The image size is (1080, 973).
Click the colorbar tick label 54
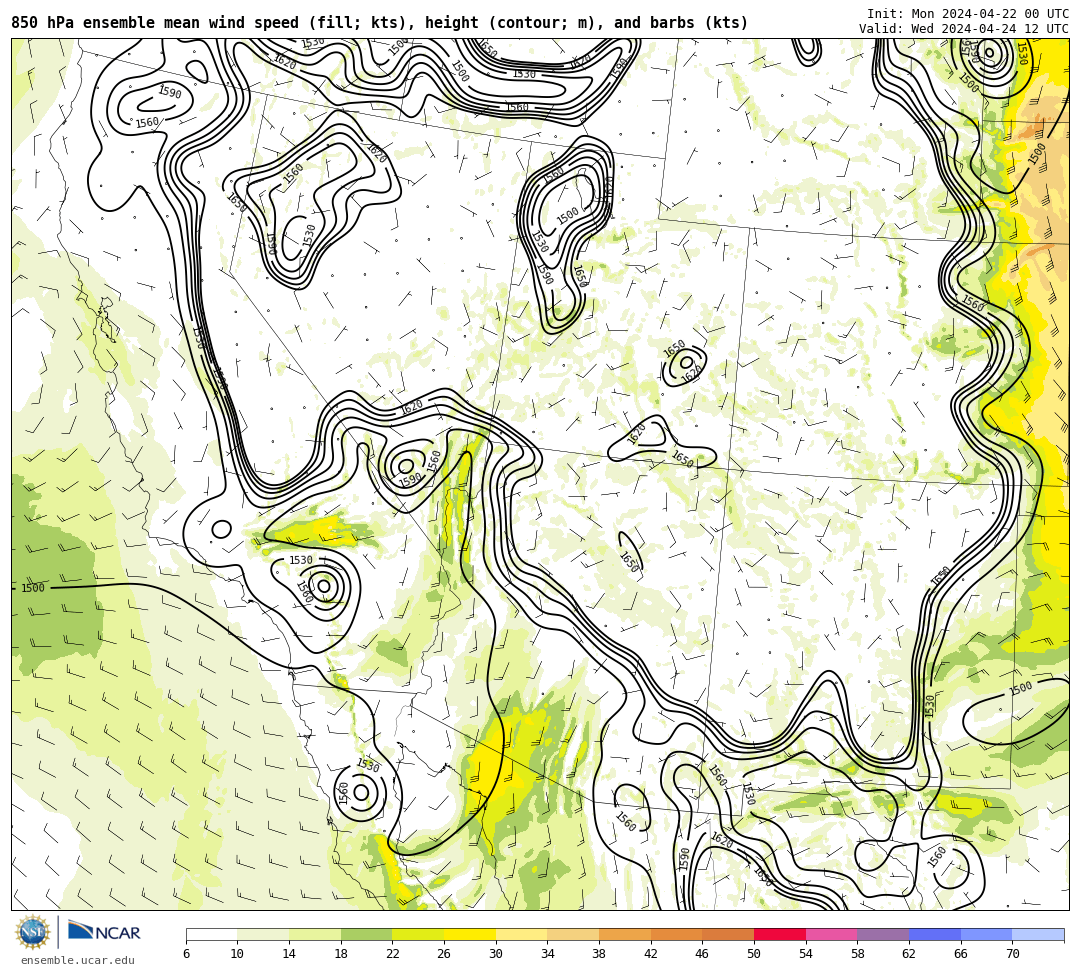[x=806, y=954]
